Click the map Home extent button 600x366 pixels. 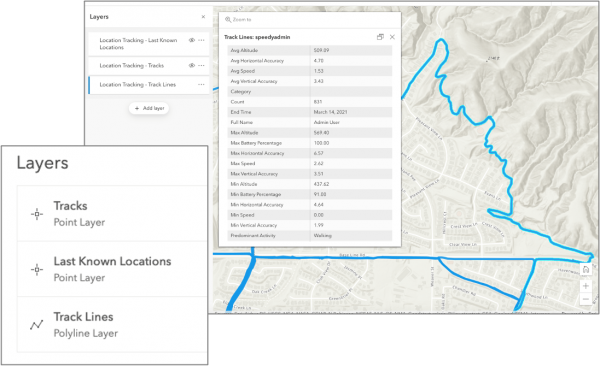(x=586, y=270)
